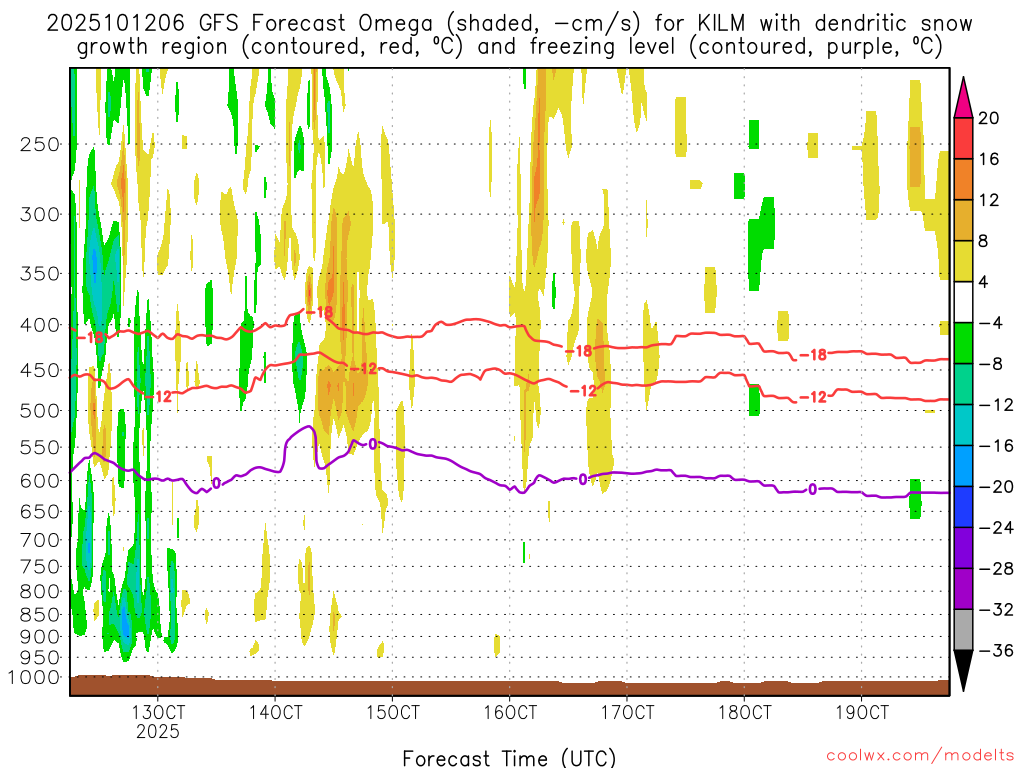Image resolution: width=1024 pixels, height=768 pixels.
Task: Click the red color swatch labeled 16-20
Action: pyautogui.click(x=963, y=138)
